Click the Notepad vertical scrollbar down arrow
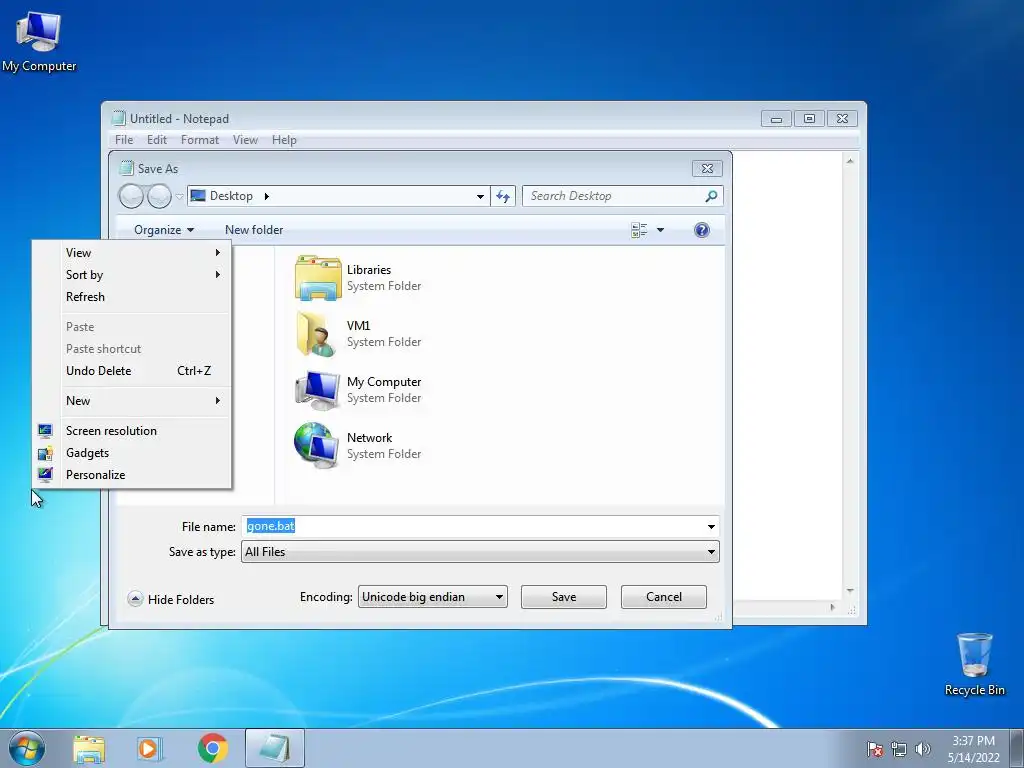Viewport: 1024px width, 768px height. pyautogui.click(x=850, y=590)
